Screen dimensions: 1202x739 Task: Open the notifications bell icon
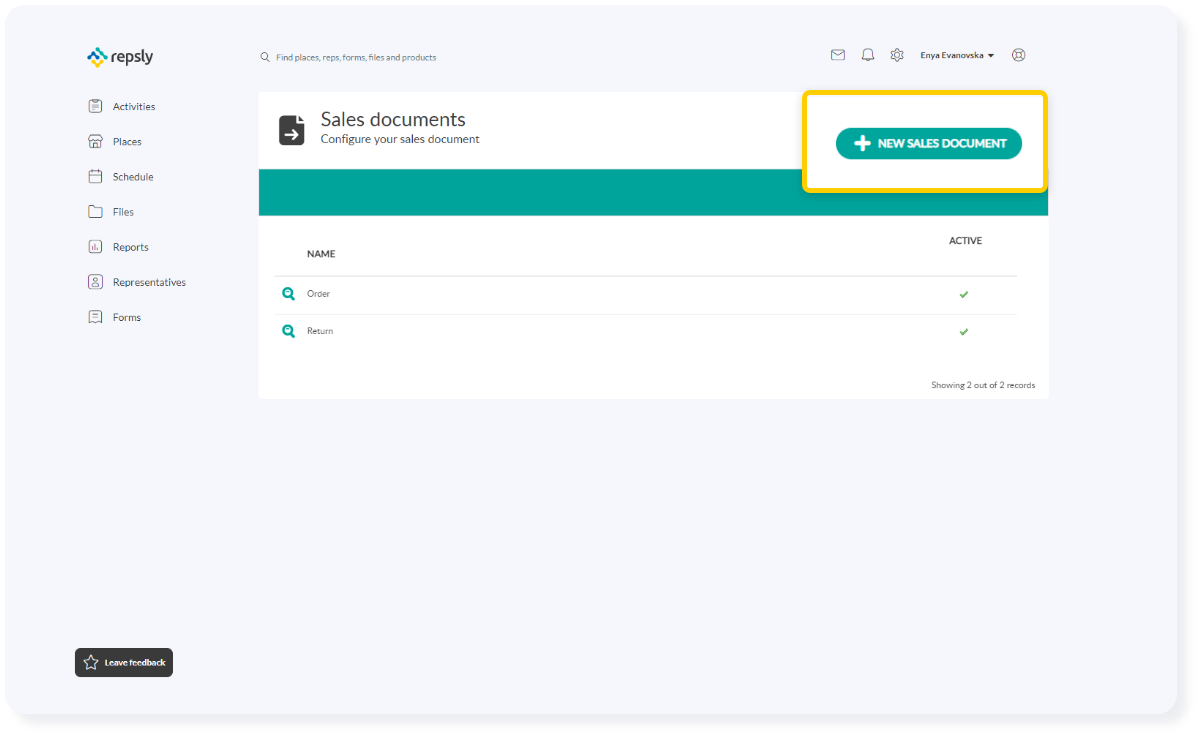(868, 55)
